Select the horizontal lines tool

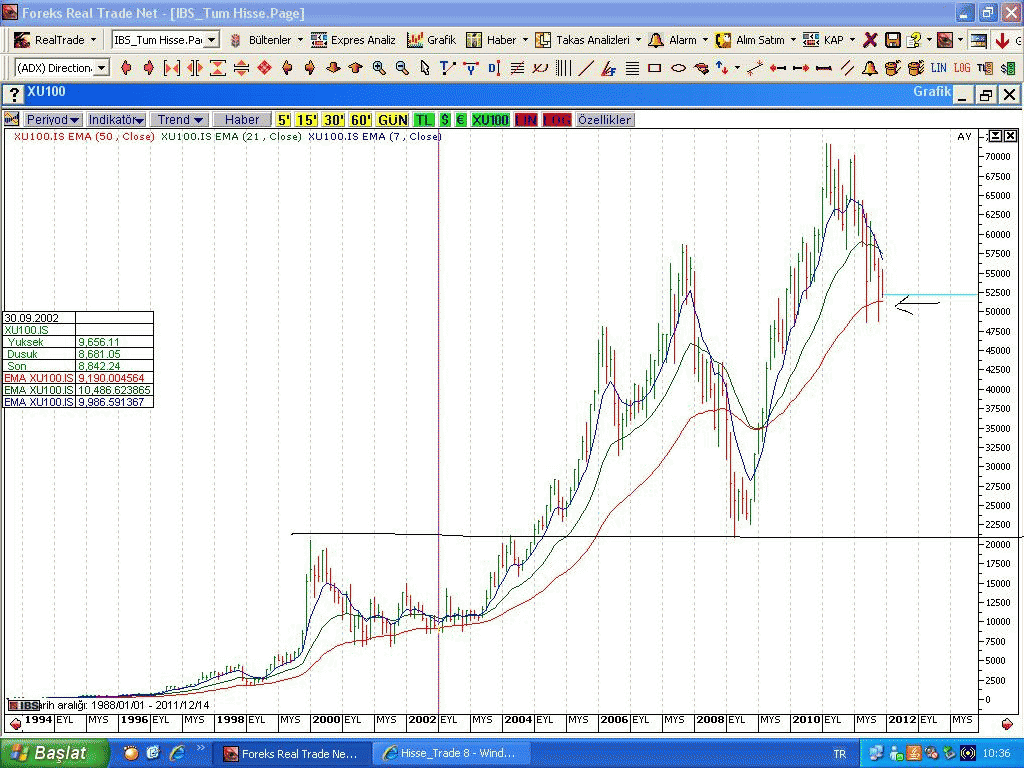(x=632, y=68)
